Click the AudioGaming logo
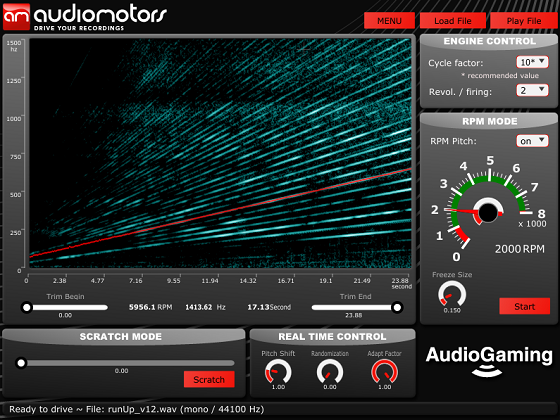 489,361
